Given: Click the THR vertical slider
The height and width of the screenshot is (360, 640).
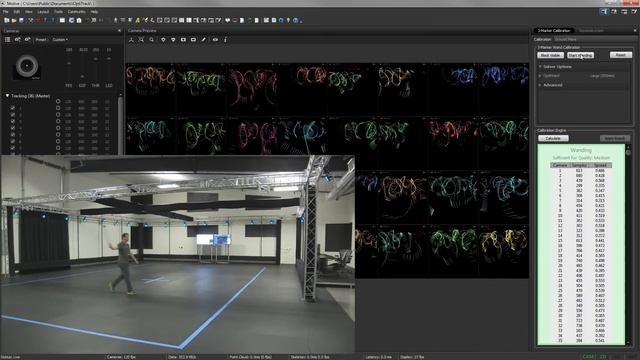Looking at the screenshot, I should [x=96, y=67].
